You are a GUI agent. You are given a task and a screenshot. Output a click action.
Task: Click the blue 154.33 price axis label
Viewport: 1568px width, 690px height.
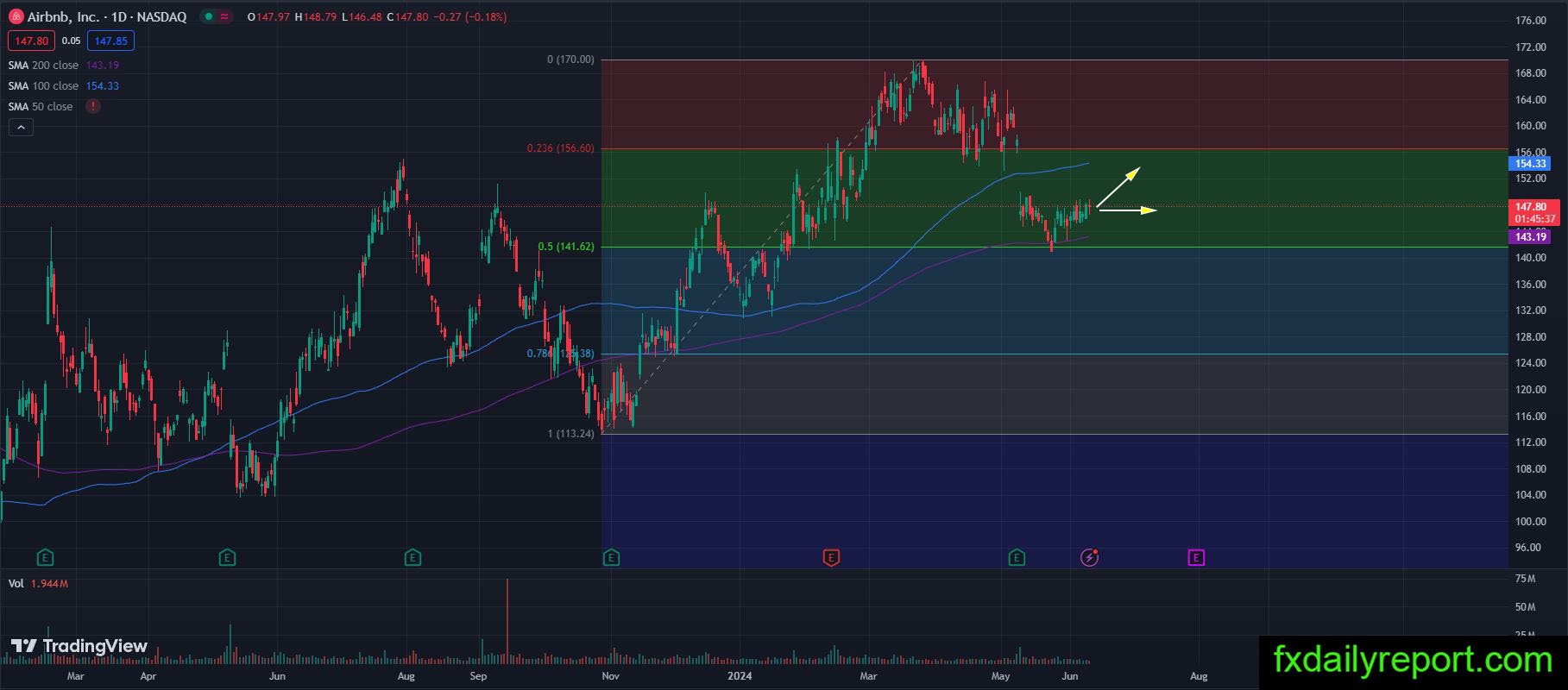[x=1530, y=164]
